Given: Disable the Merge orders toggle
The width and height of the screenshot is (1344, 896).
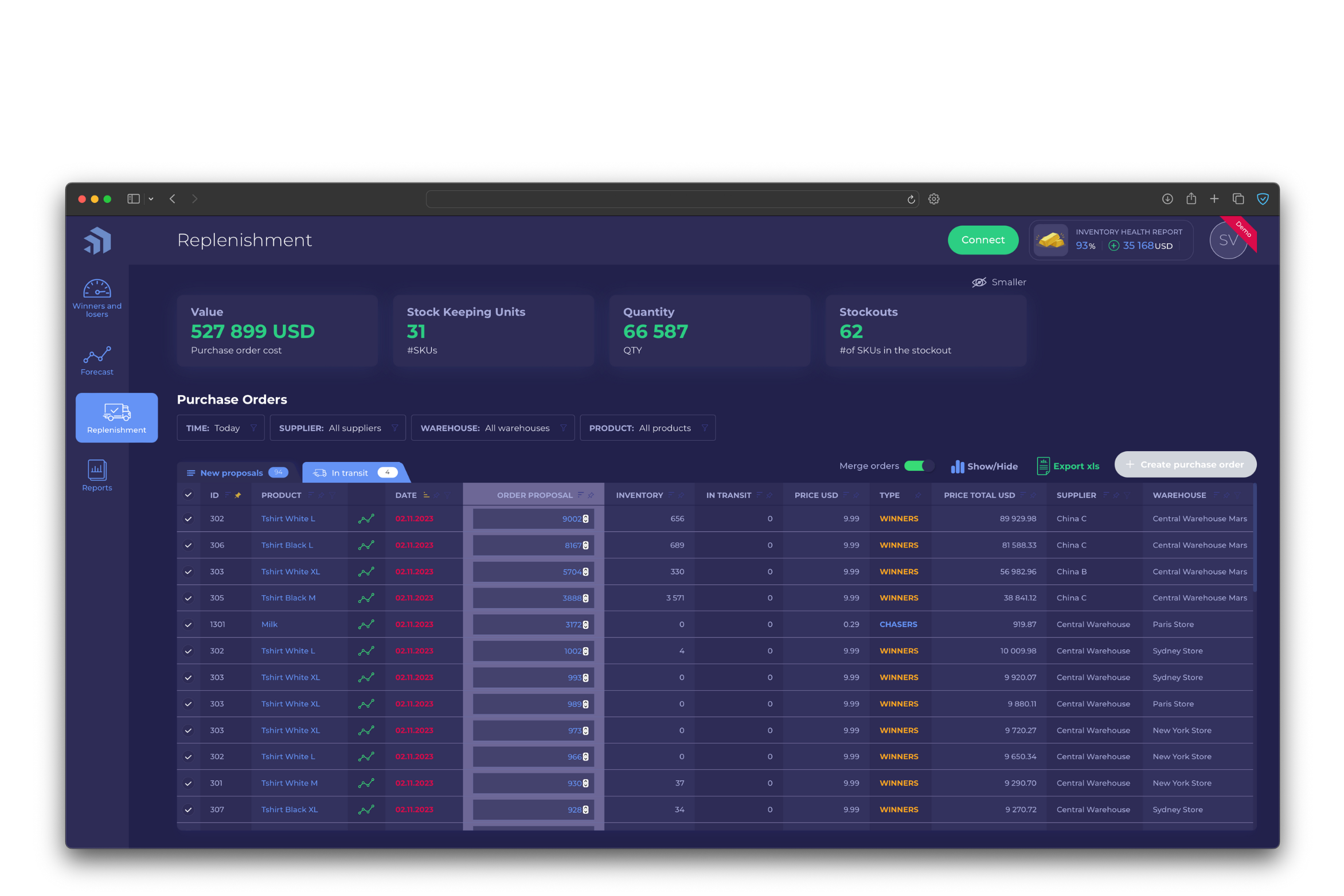Looking at the screenshot, I should point(917,466).
